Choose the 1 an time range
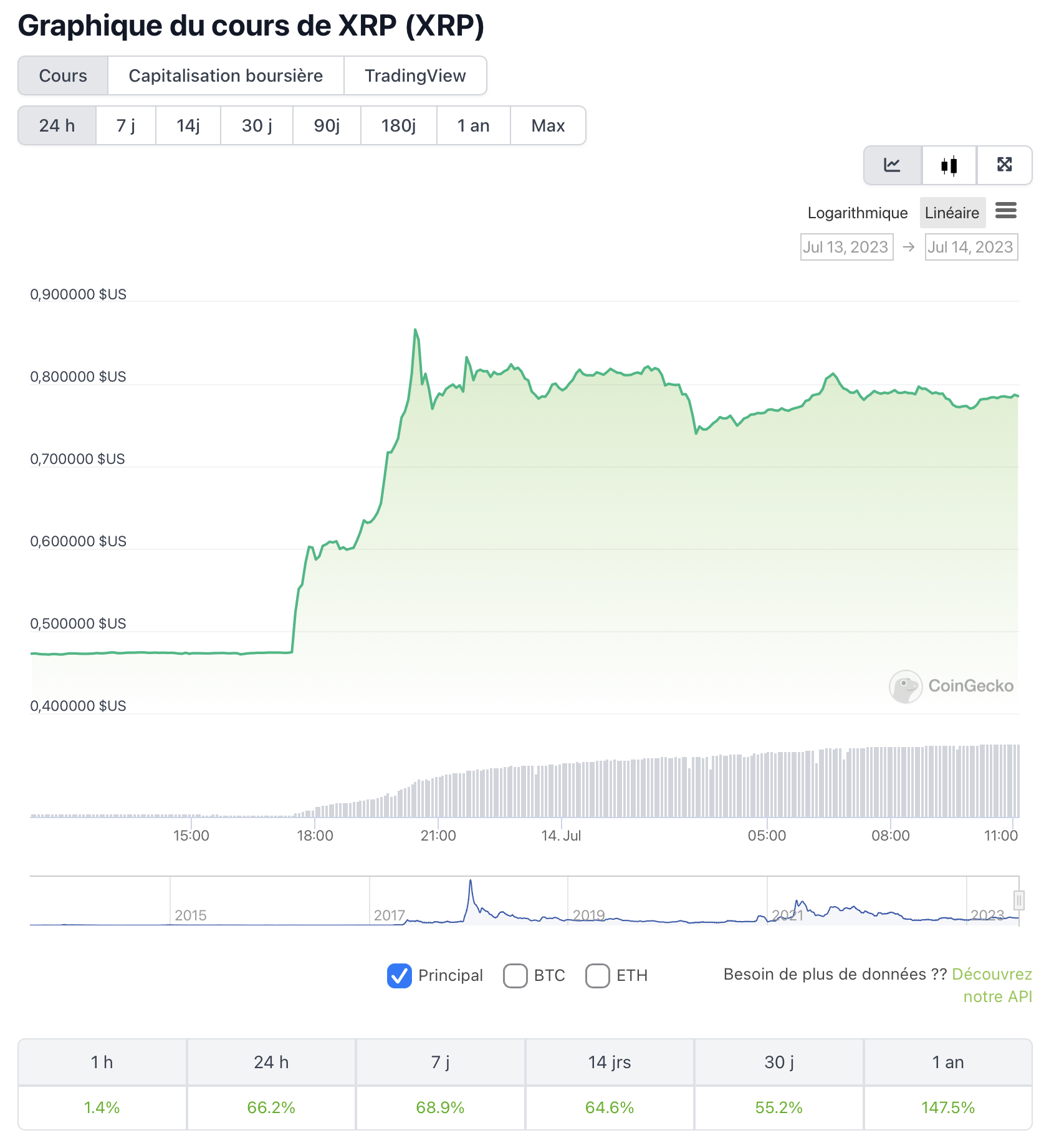The image size is (1049, 1148). [474, 126]
